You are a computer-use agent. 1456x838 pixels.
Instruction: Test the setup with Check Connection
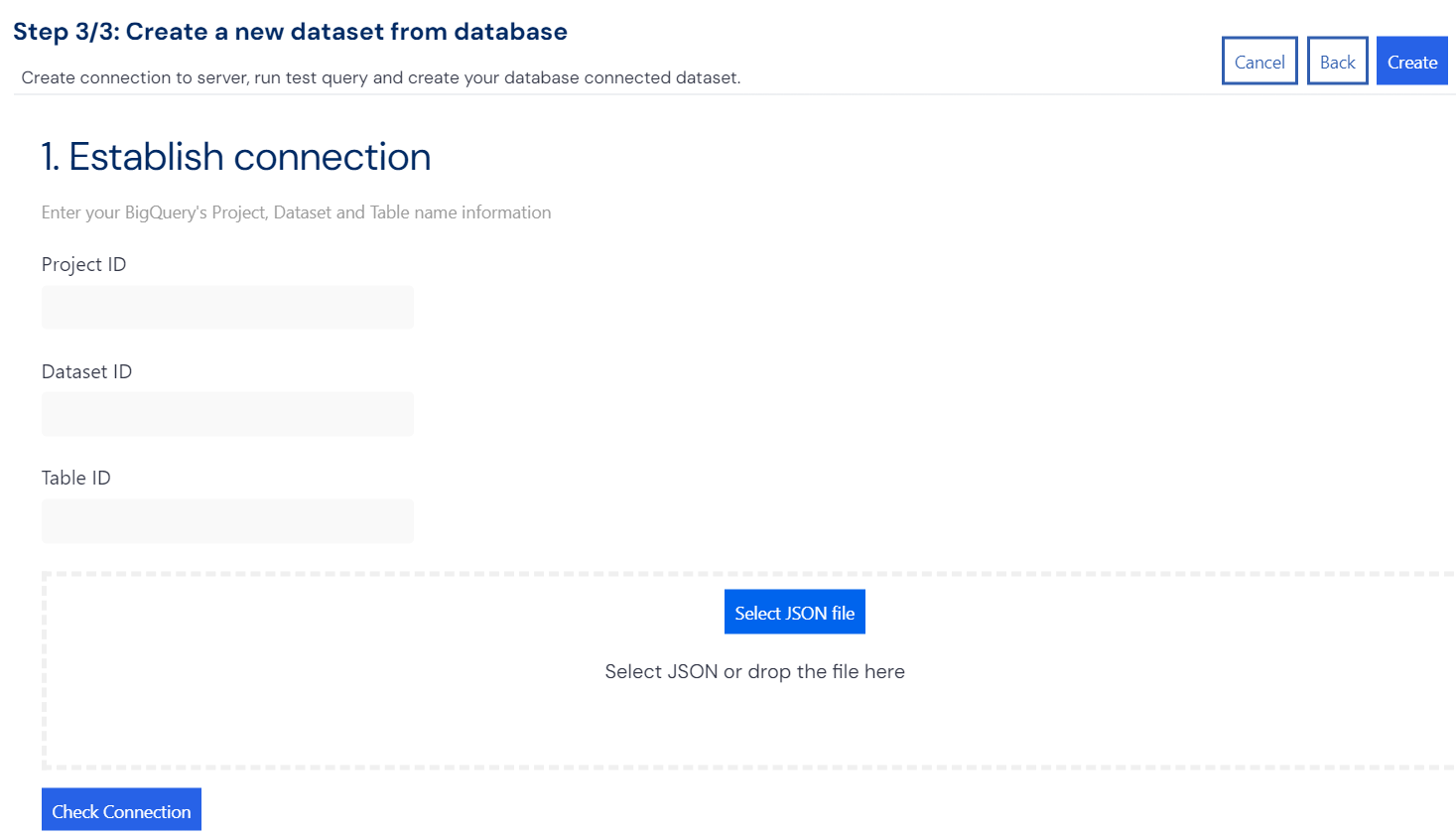coord(121,810)
